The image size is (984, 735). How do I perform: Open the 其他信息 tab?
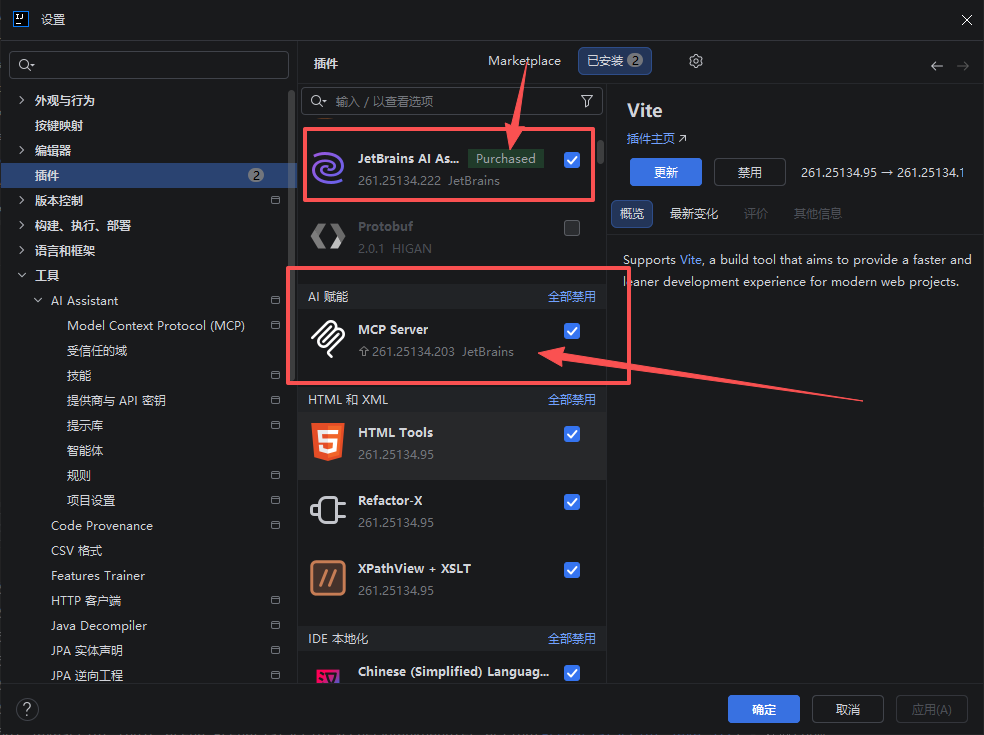coord(817,213)
